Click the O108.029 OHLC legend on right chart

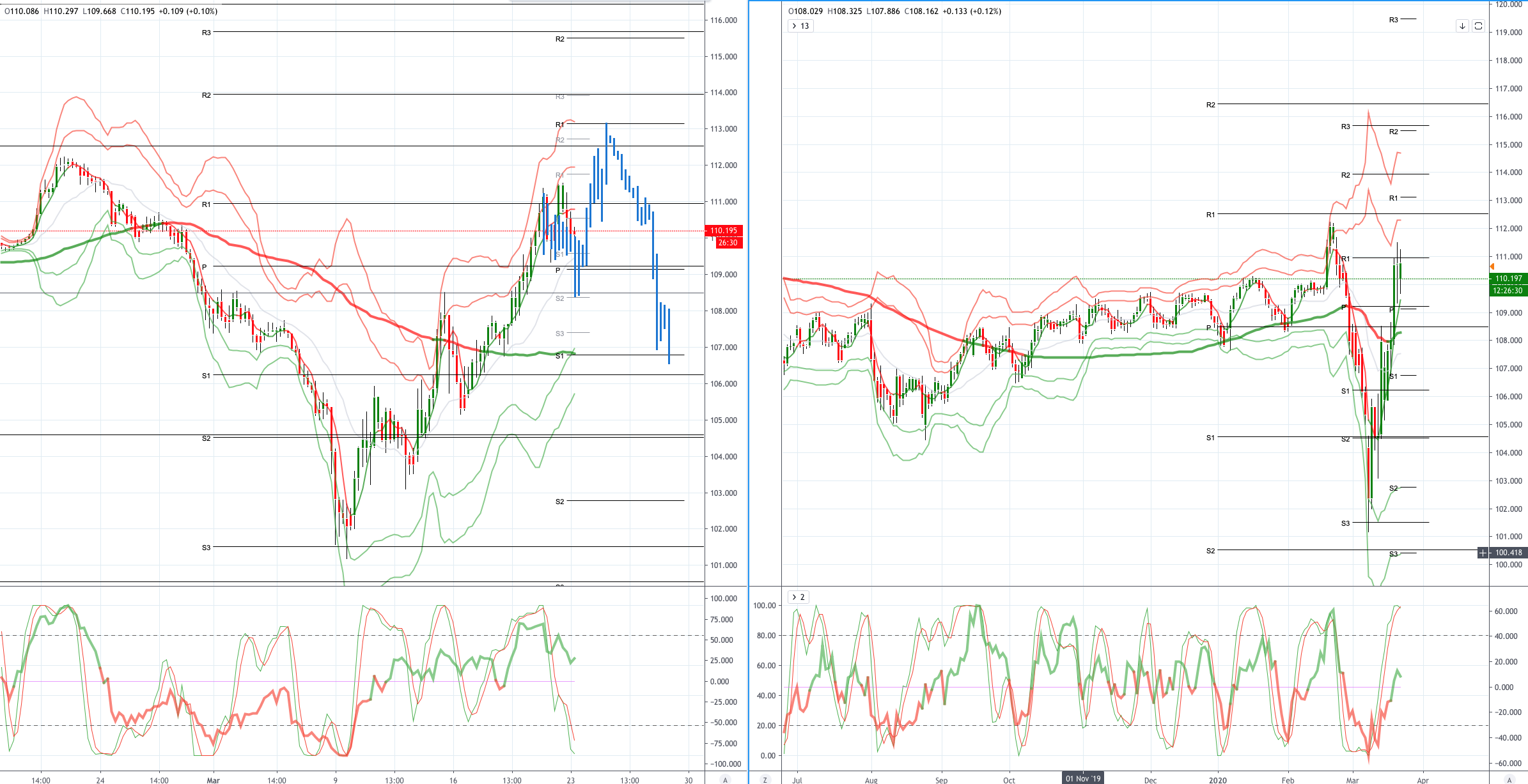coord(806,12)
